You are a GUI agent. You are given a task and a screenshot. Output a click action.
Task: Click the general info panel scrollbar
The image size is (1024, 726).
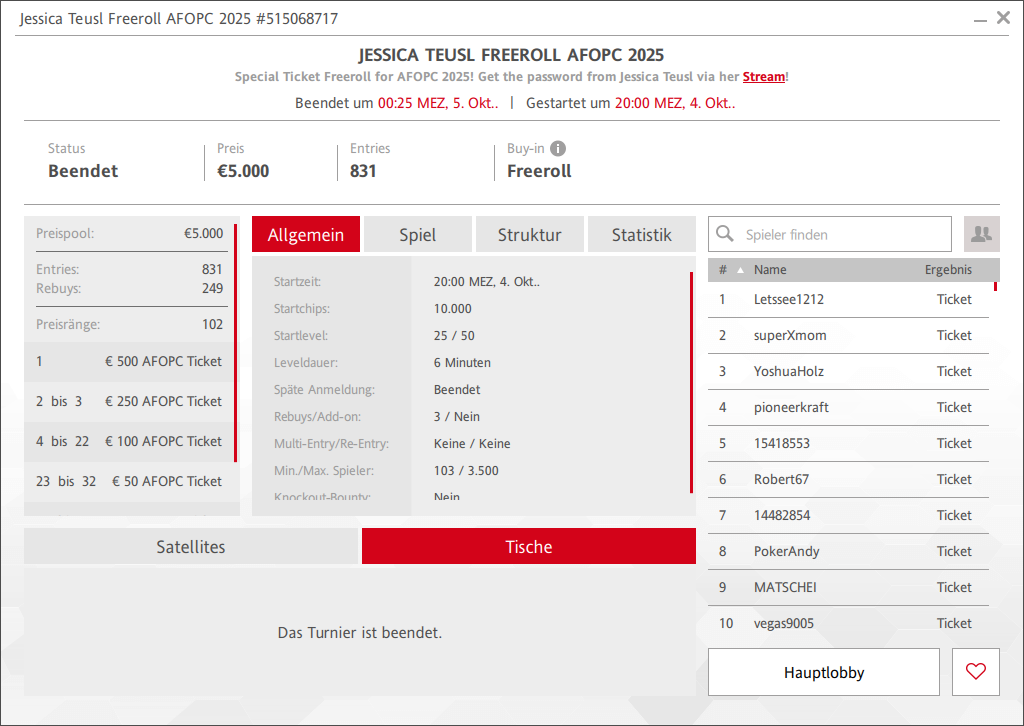(x=691, y=382)
